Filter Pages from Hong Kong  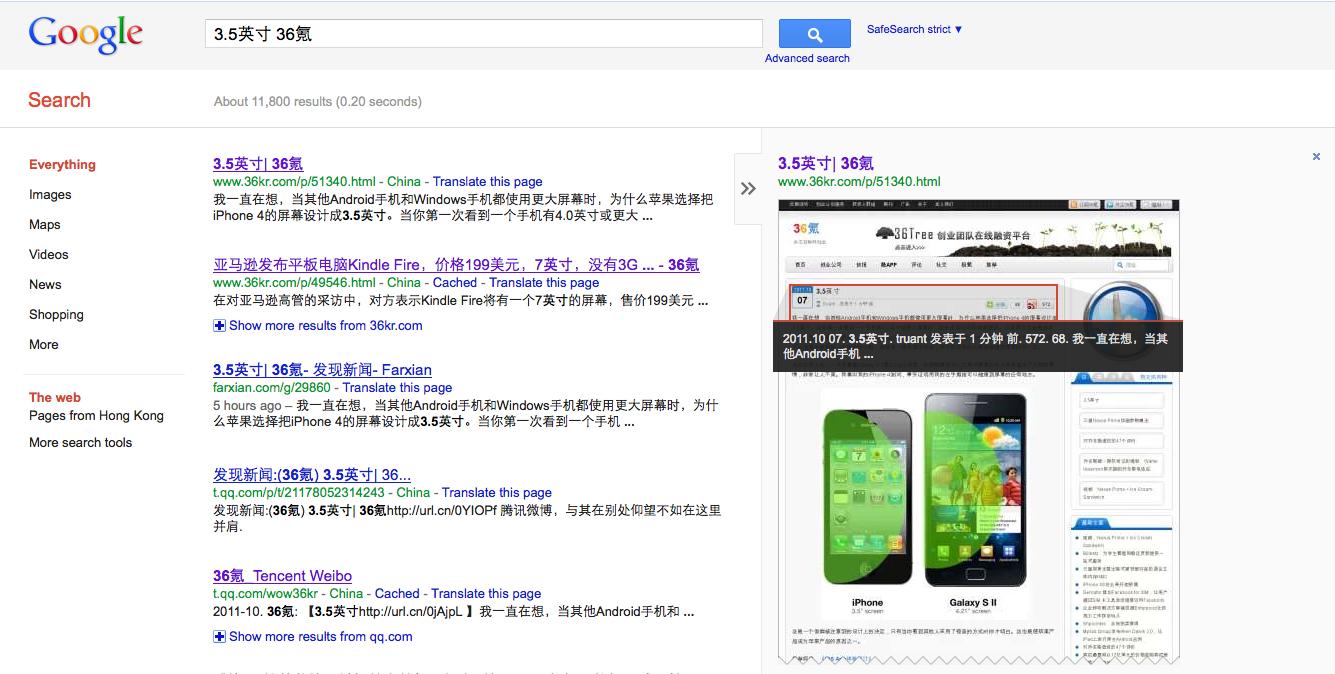[x=96, y=415]
